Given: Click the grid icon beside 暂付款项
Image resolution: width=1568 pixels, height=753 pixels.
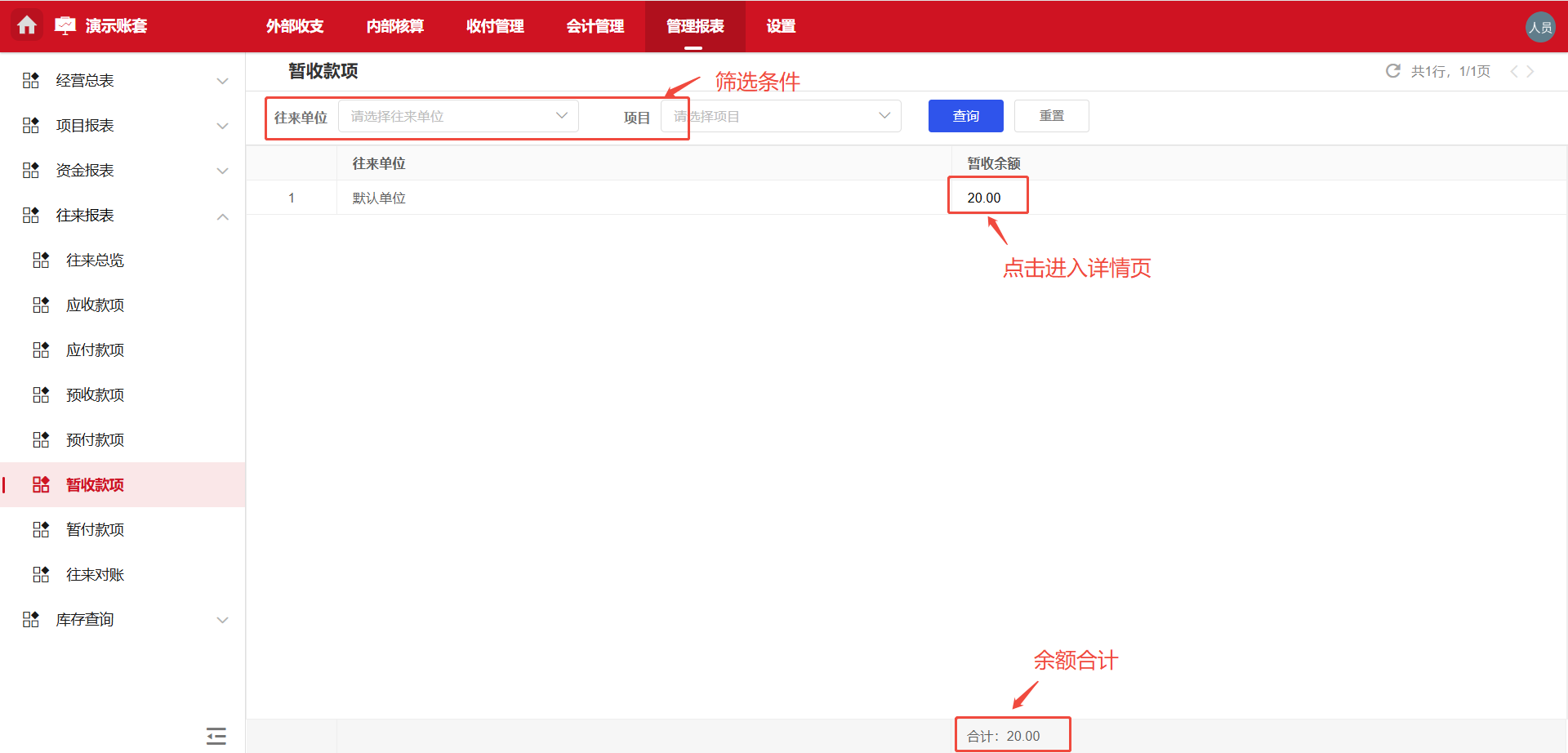Looking at the screenshot, I should (40, 529).
